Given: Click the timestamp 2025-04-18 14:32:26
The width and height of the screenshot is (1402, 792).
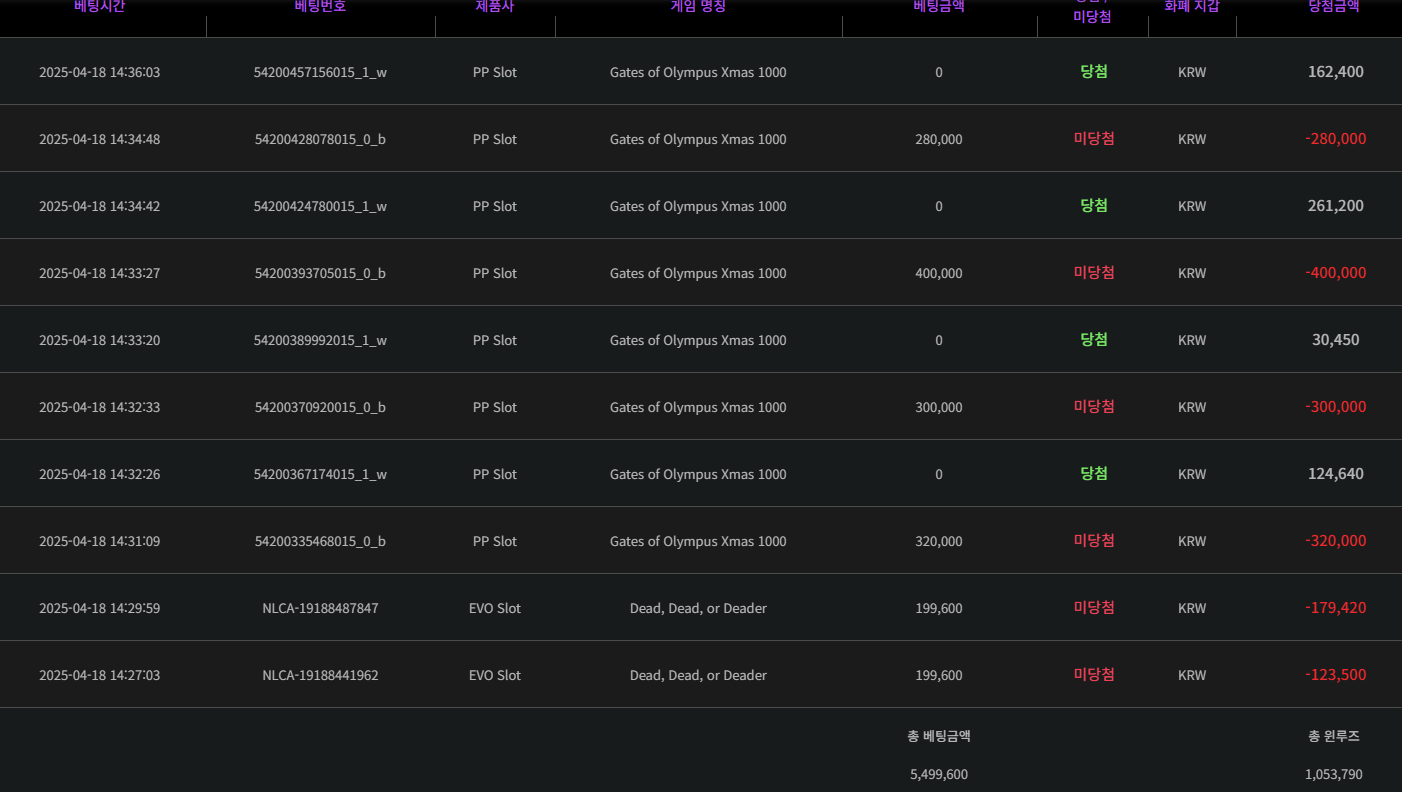Looking at the screenshot, I should (x=99, y=474).
